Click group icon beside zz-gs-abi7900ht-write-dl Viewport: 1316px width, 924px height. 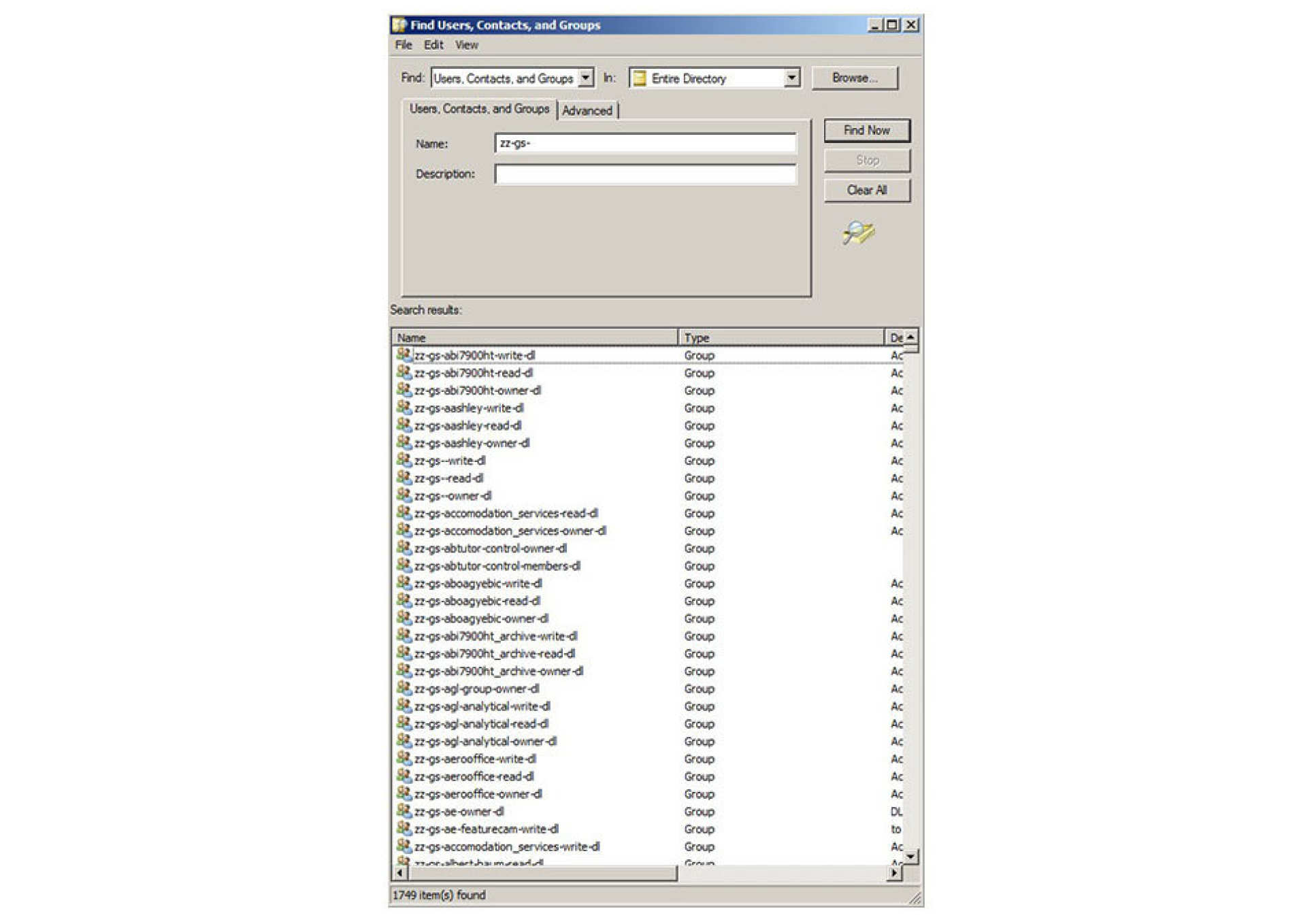pos(404,354)
